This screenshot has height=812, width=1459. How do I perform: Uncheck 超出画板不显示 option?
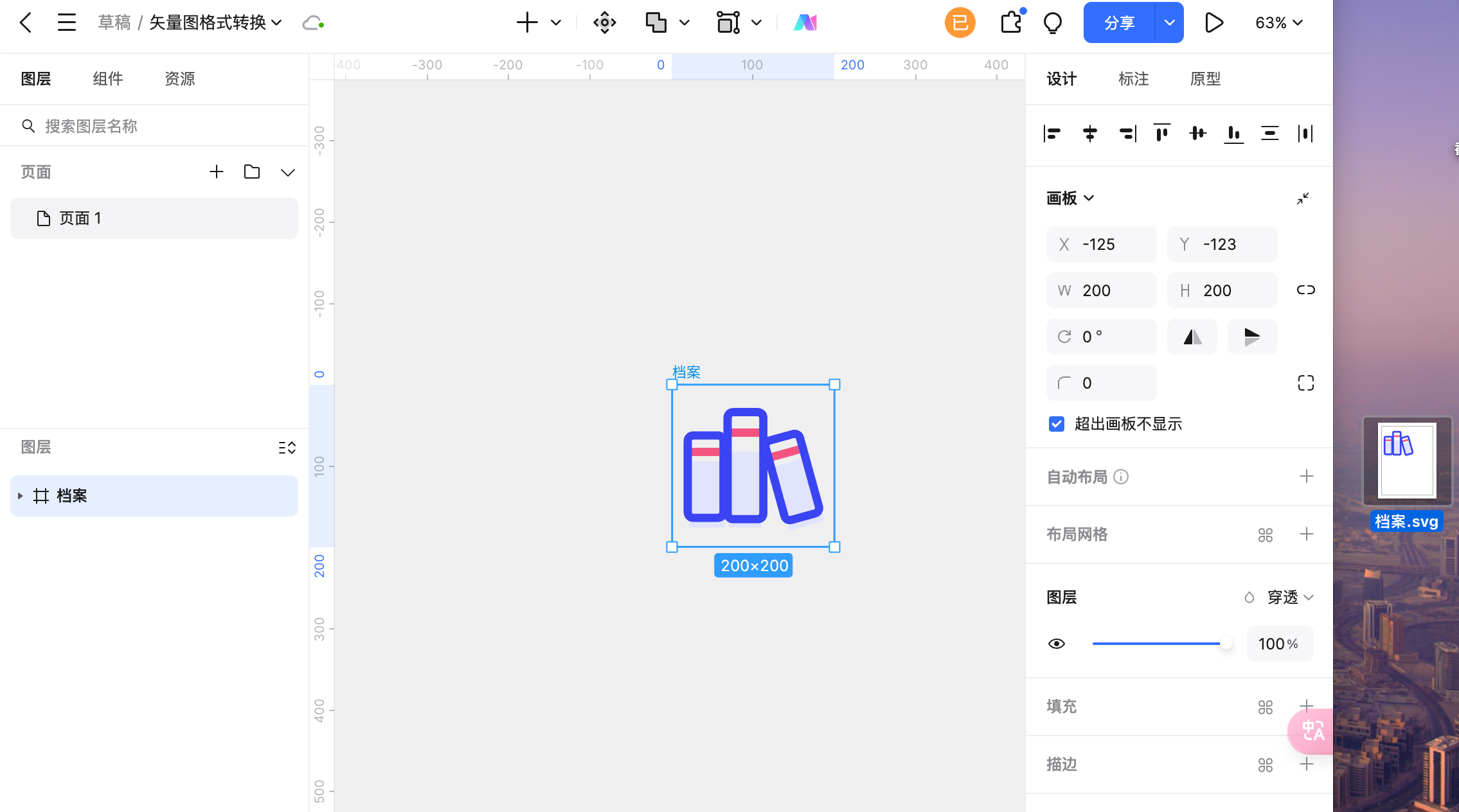point(1056,423)
